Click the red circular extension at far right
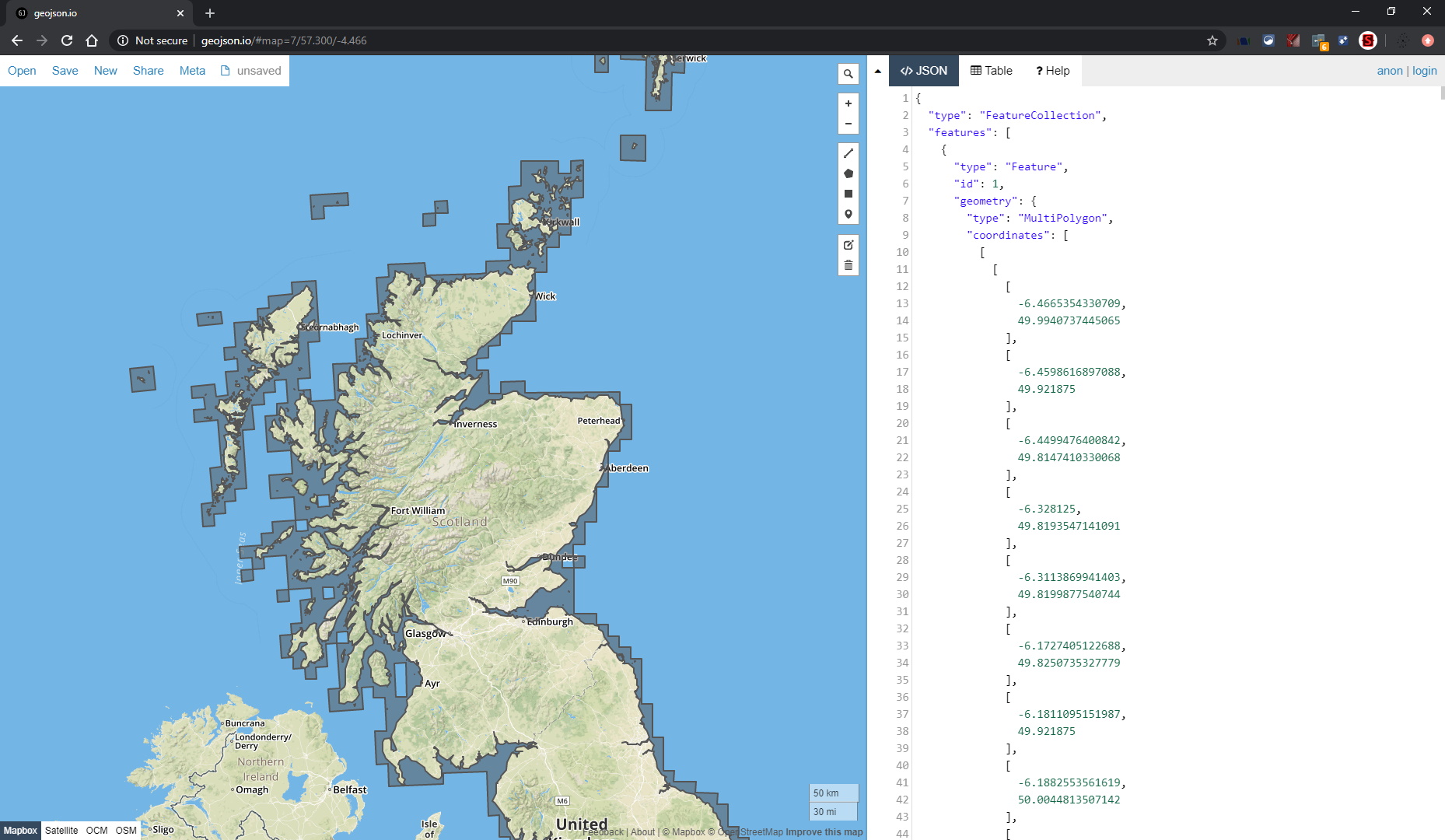 [x=1428, y=40]
